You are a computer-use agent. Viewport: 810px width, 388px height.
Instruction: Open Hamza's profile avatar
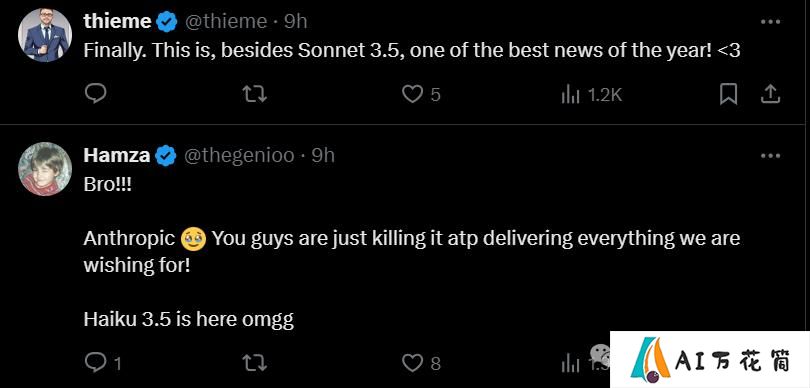(45, 169)
